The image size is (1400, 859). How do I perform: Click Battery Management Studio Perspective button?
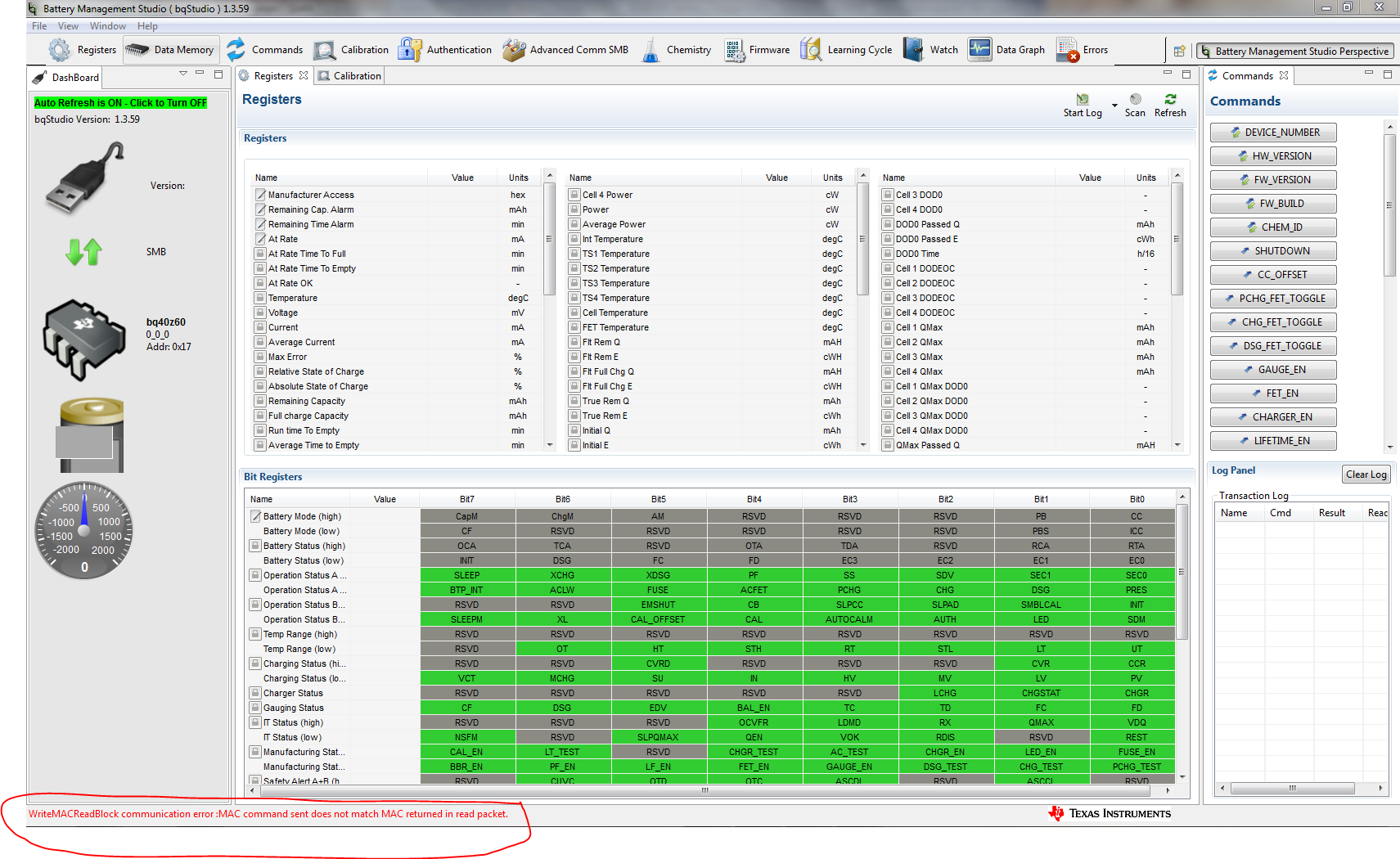coord(1295,51)
